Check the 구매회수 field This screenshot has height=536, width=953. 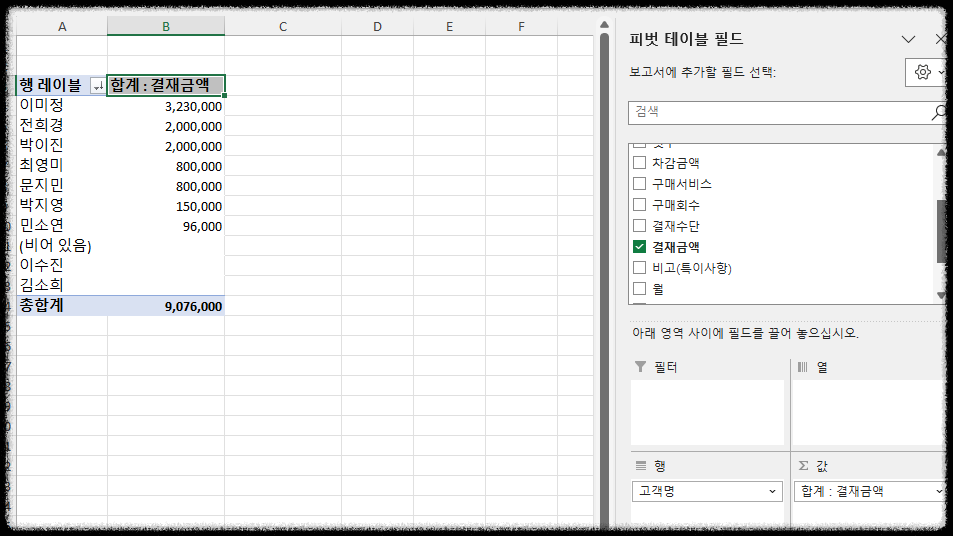point(639,204)
